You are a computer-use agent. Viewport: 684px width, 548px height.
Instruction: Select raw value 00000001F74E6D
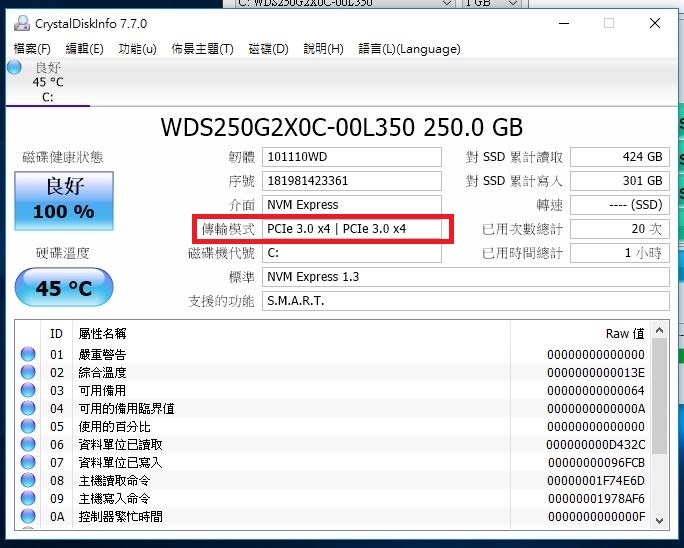click(x=596, y=480)
